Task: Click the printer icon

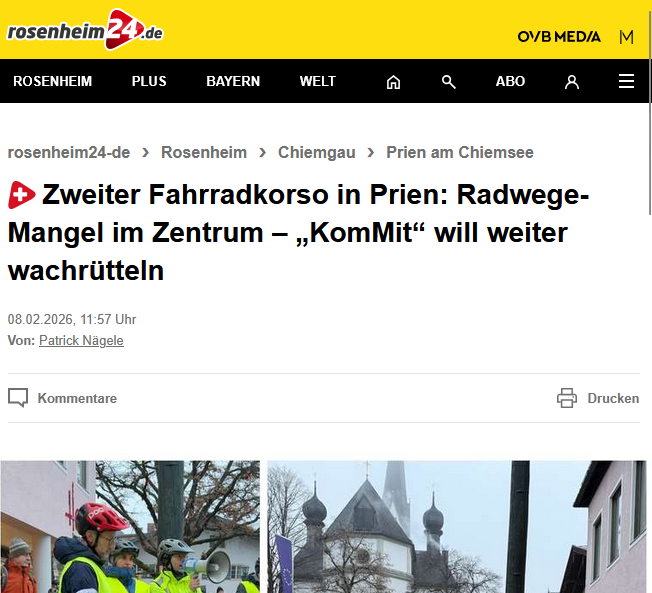Action: click(567, 398)
